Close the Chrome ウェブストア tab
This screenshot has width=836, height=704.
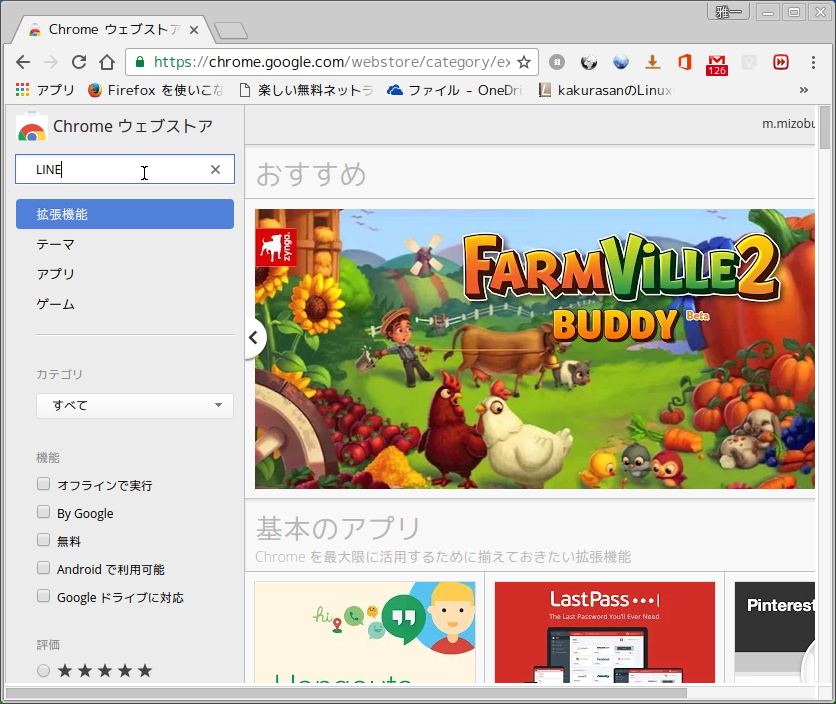point(194,30)
